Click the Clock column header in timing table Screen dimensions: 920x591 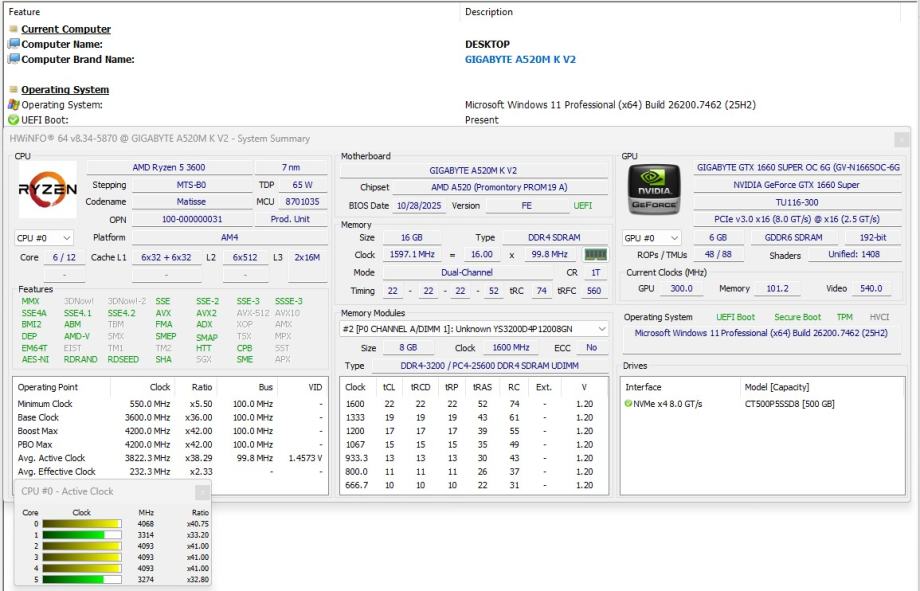[x=355, y=387]
